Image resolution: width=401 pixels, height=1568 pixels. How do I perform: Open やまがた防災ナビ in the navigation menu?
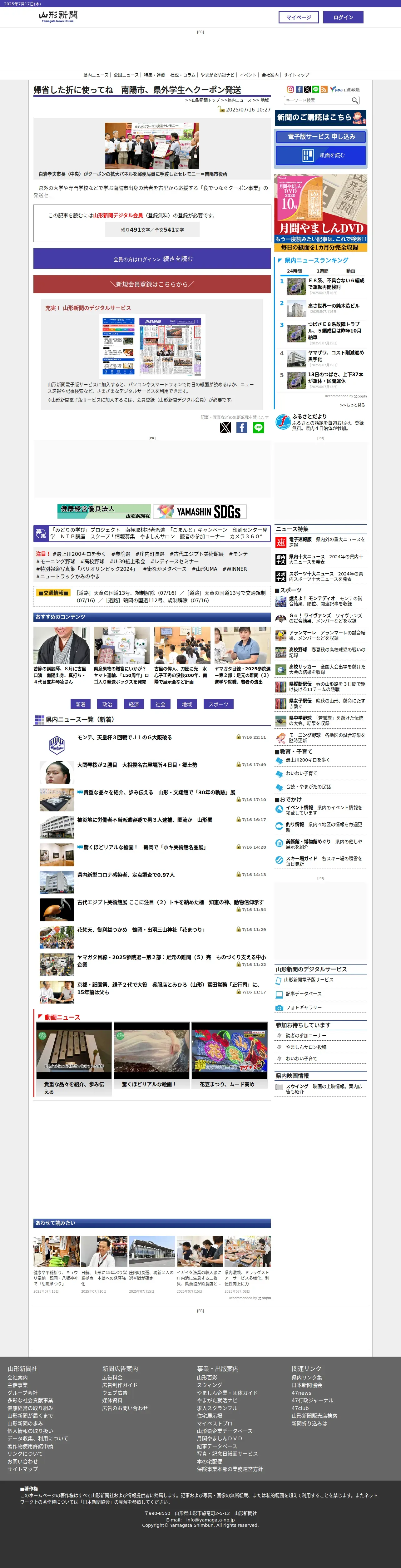pos(217,75)
